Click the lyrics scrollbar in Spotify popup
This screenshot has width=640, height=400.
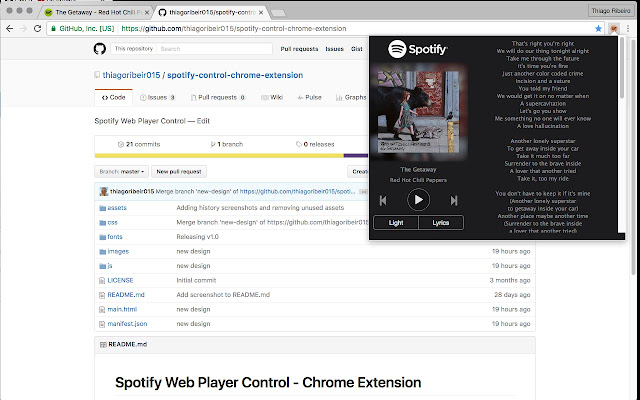tap(622, 67)
